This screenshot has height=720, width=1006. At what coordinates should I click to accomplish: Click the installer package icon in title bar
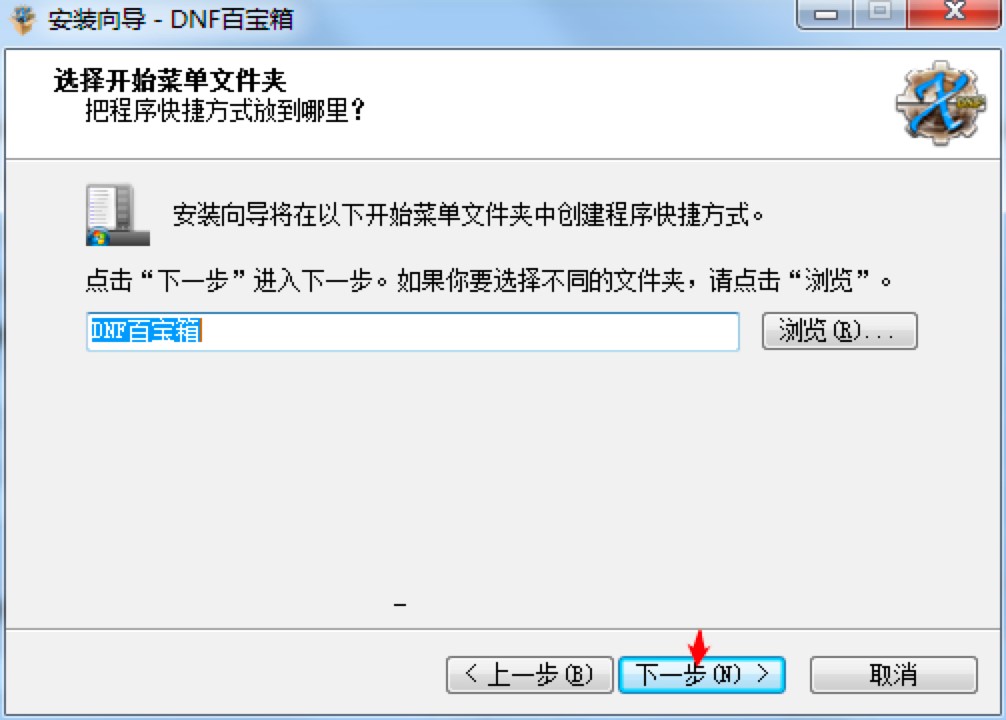point(24,19)
